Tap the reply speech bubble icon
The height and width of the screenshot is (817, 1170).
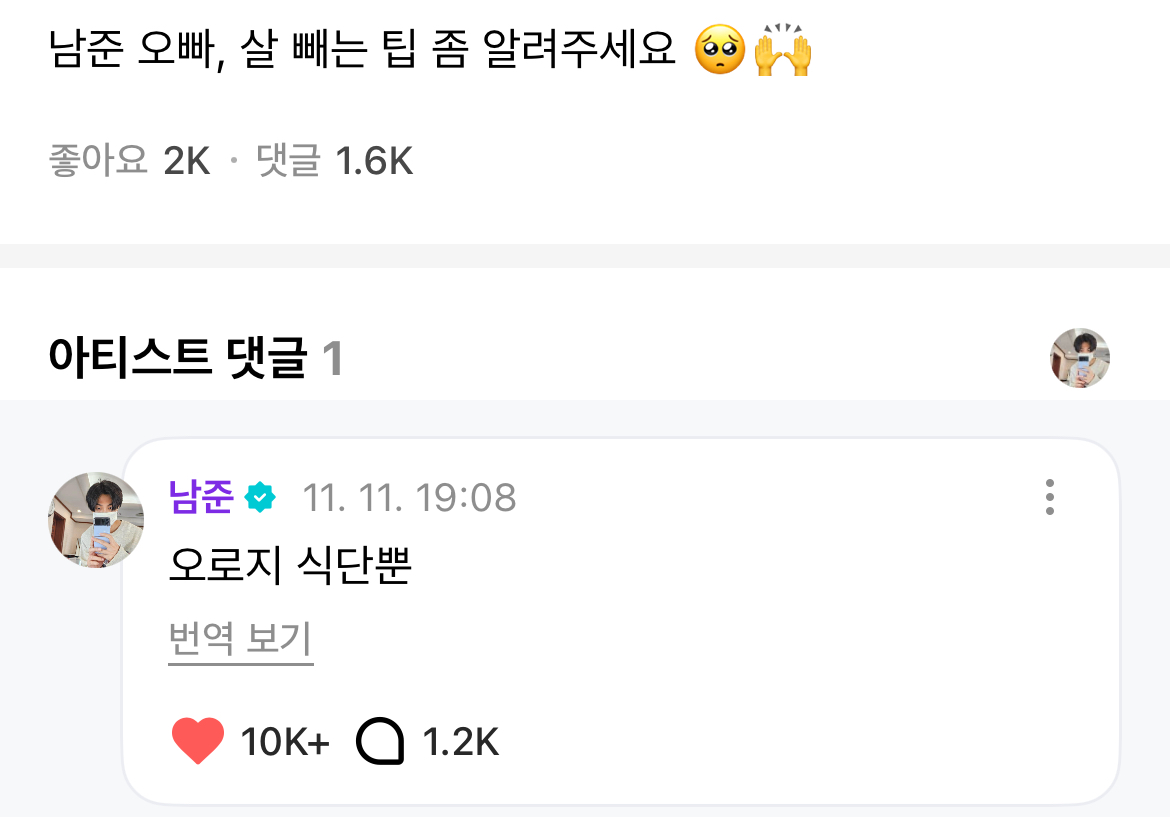click(x=380, y=743)
